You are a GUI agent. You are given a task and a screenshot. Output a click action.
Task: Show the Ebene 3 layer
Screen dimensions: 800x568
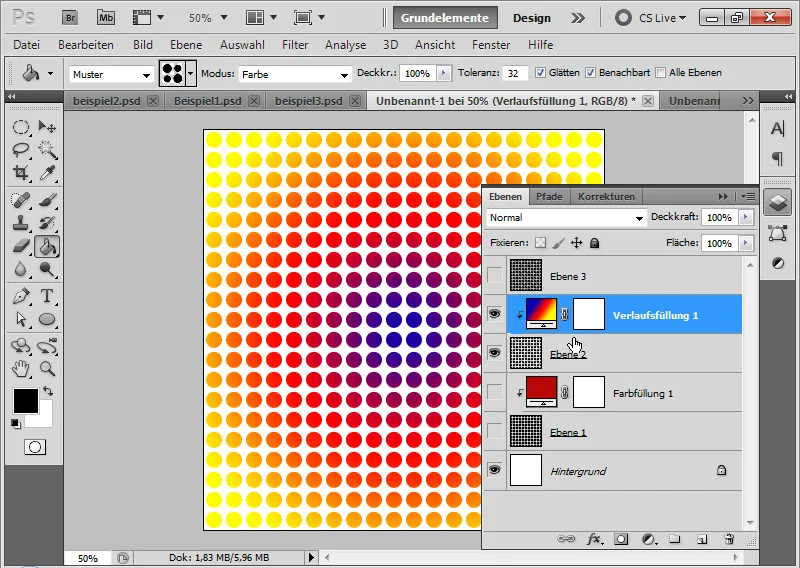[494, 276]
